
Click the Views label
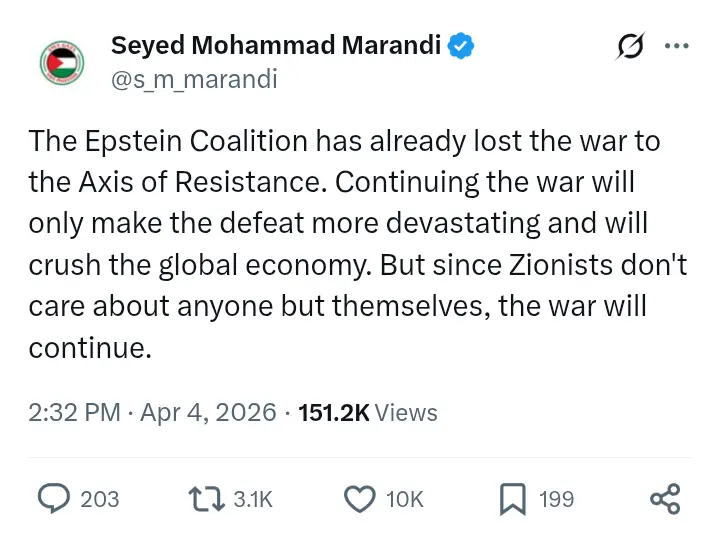click(x=406, y=412)
